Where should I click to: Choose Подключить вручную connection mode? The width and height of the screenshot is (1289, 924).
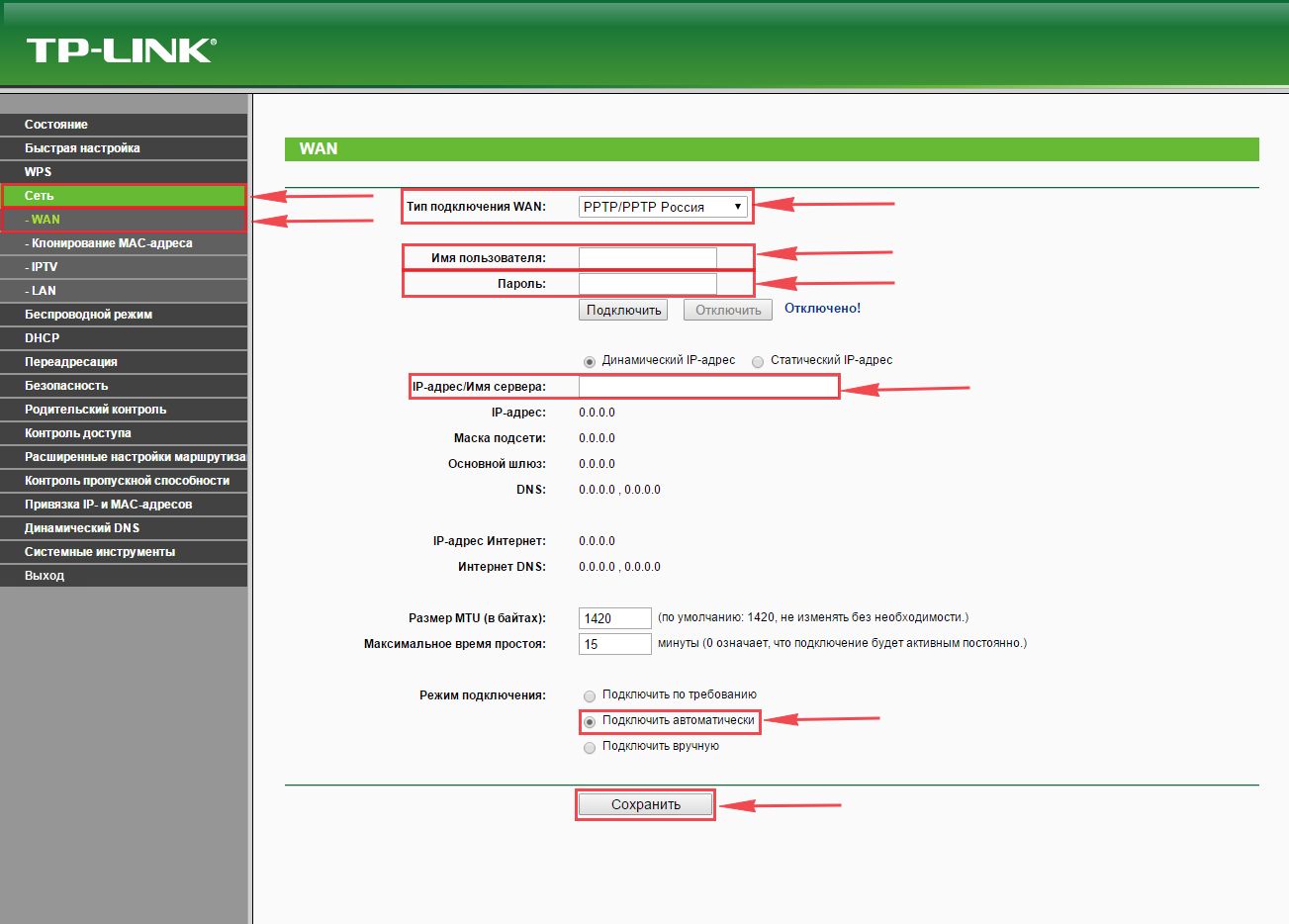tap(590, 747)
